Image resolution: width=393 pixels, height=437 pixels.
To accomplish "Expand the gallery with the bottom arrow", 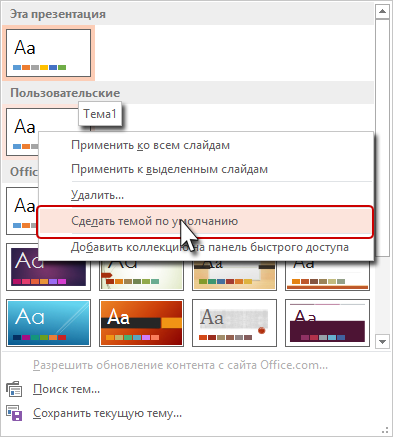I will (x=382, y=342).
